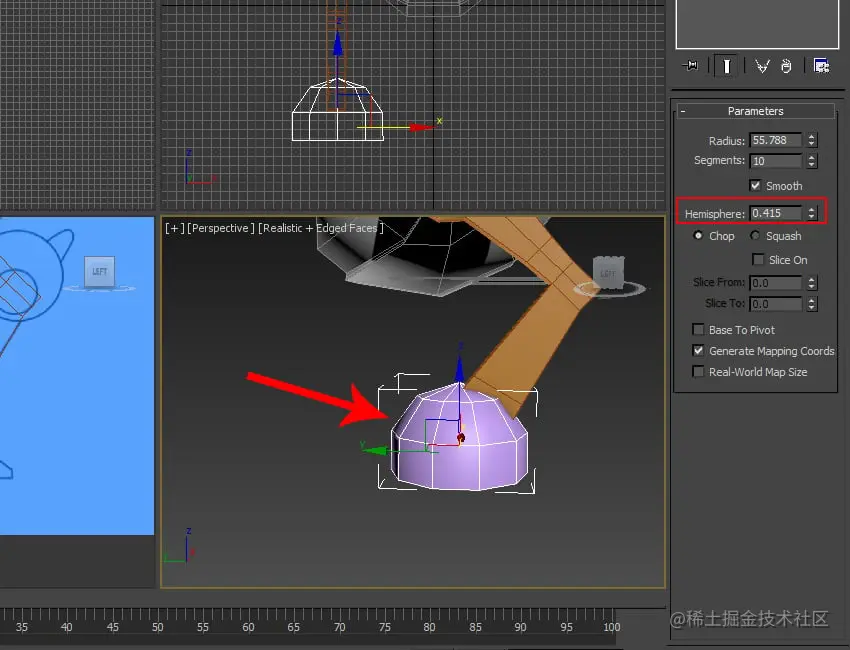850x650 pixels.
Task: Click the Slice To value field
Action: tap(776, 304)
